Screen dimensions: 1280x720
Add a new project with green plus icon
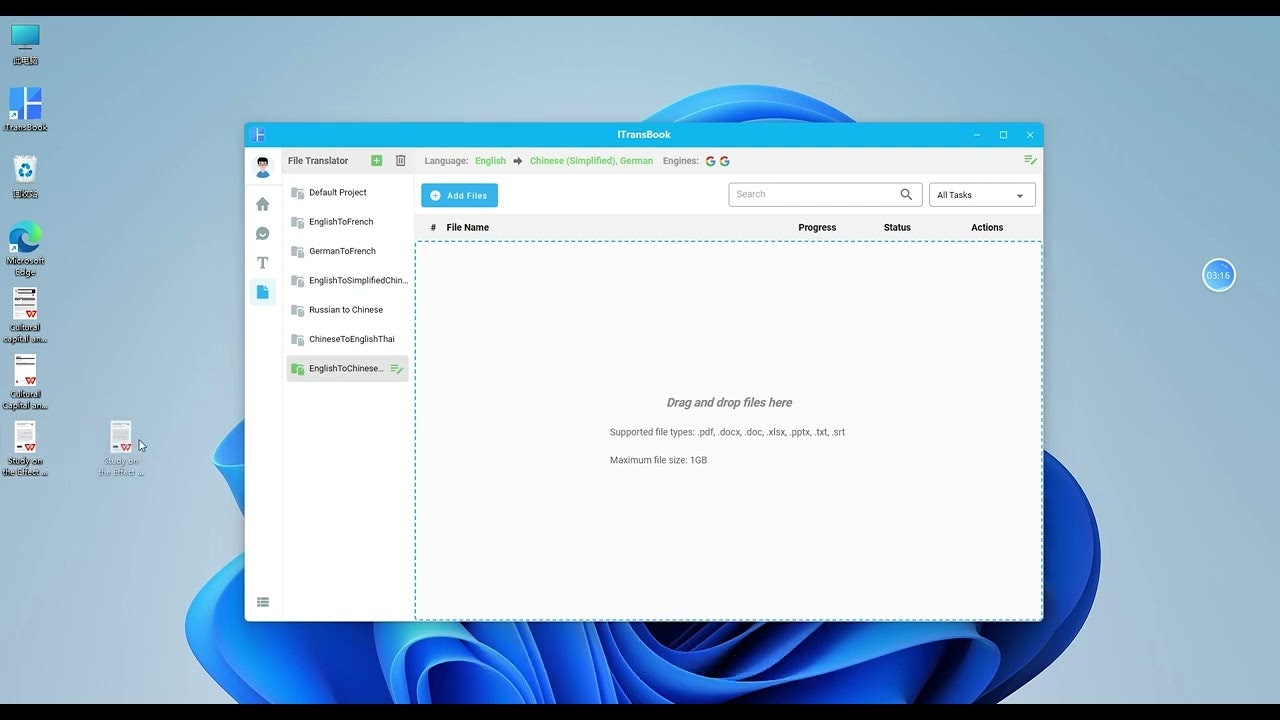(x=376, y=160)
